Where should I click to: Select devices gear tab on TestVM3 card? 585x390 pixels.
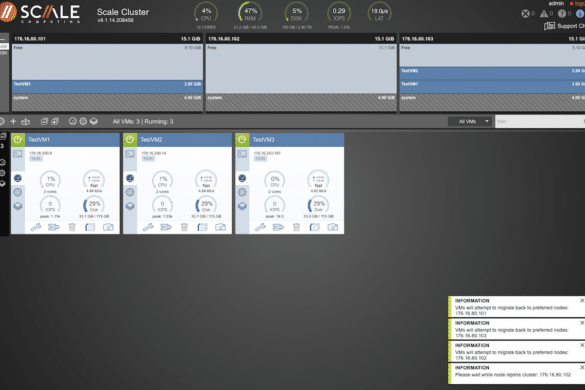click(242, 192)
